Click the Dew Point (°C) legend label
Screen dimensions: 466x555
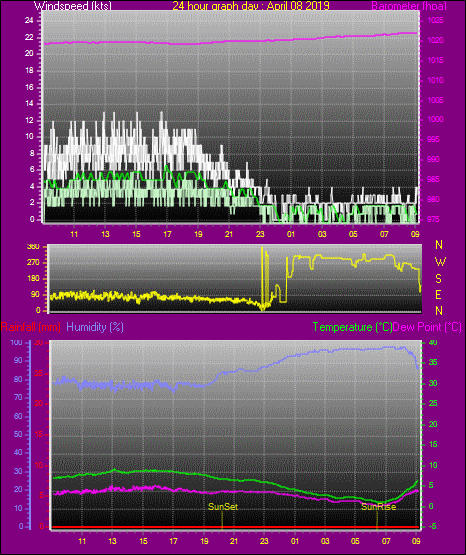(x=427, y=327)
